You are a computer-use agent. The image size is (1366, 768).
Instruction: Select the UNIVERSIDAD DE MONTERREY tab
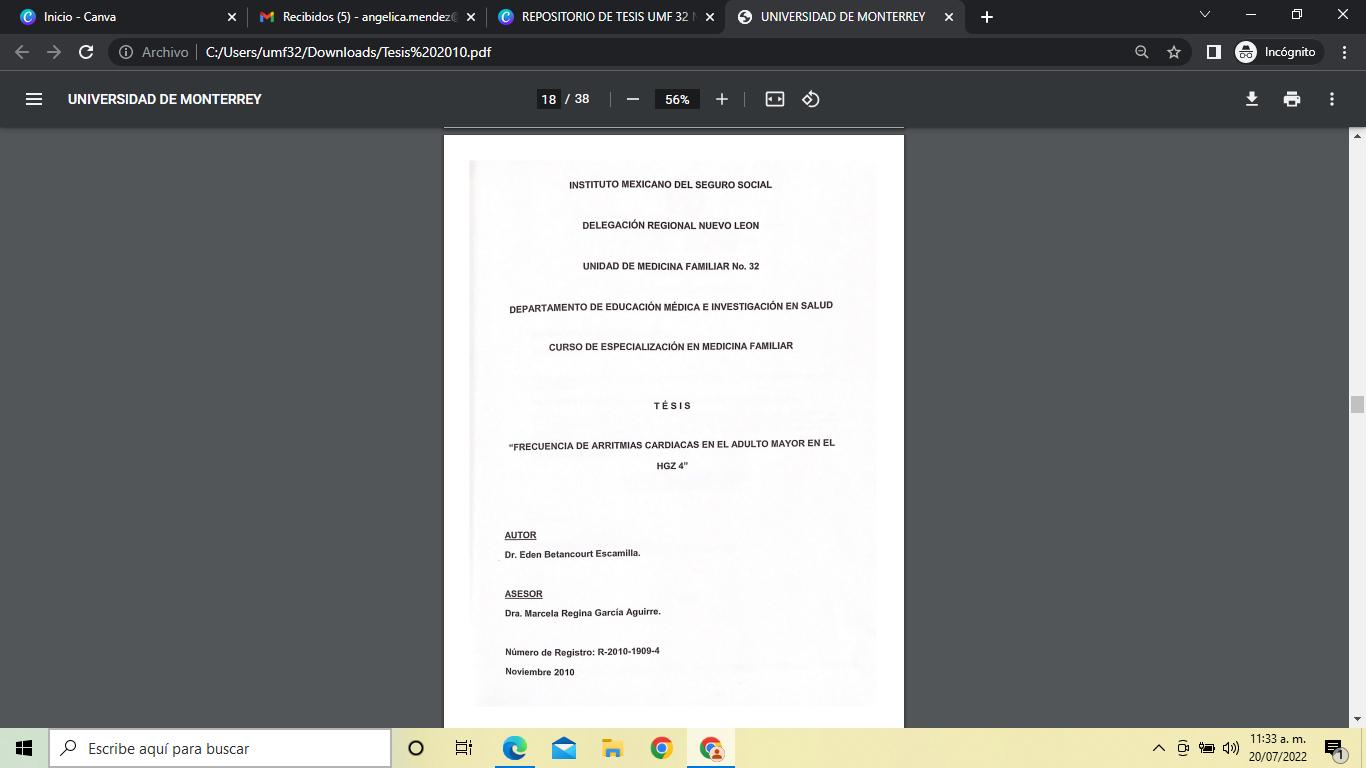click(x=845, y=17)
